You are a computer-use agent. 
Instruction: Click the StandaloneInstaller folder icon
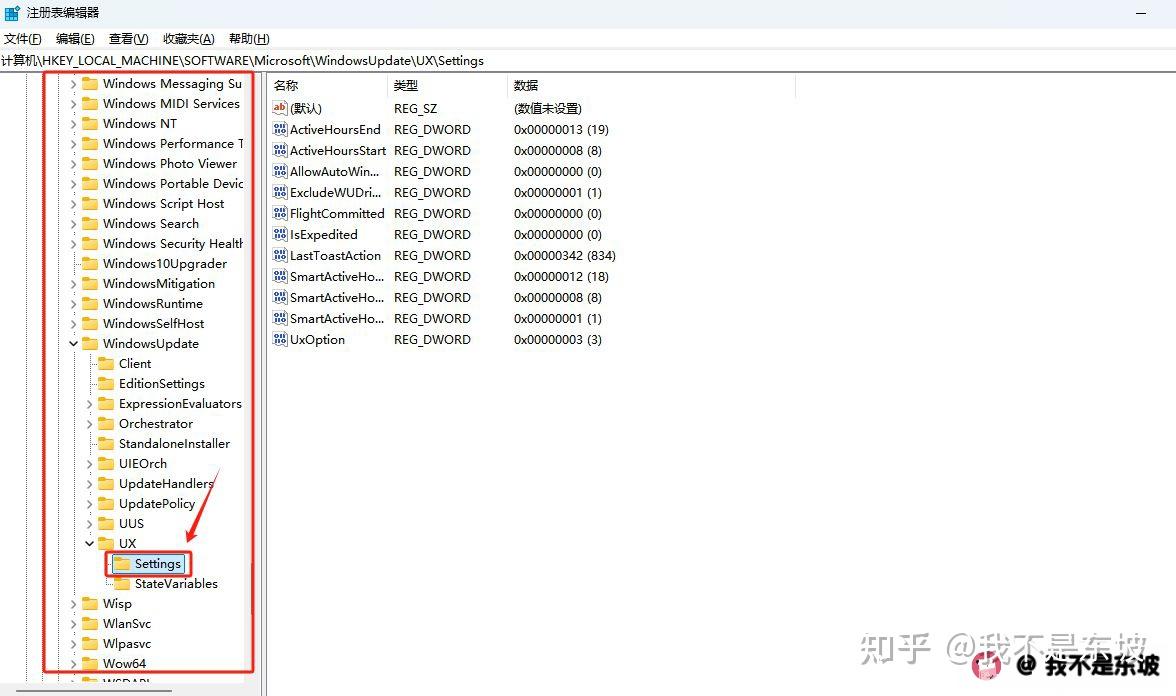106,444
